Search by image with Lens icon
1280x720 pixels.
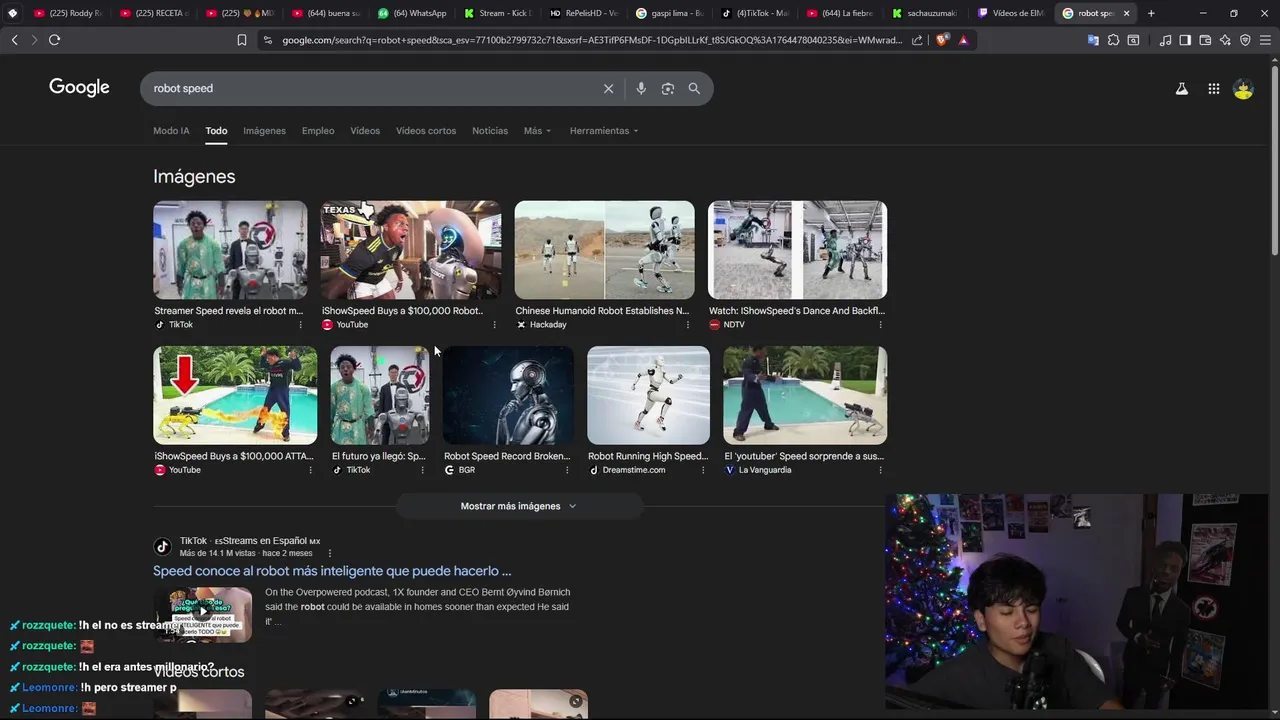click(x=667, y=88)
